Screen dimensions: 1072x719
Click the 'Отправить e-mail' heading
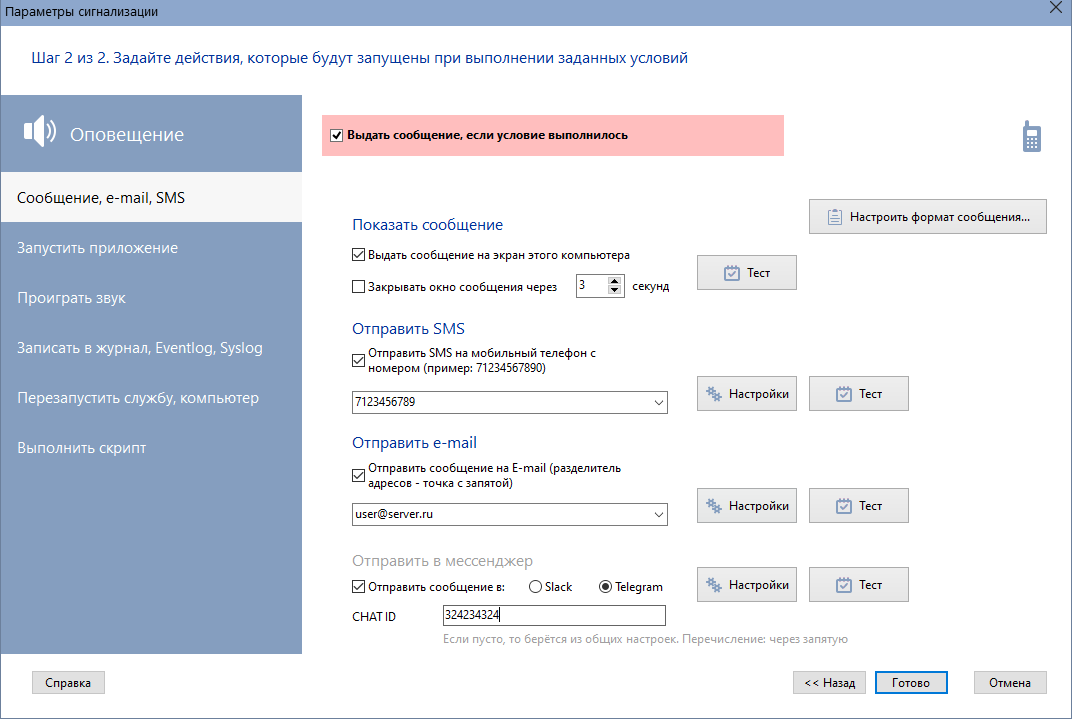(414, 443)
